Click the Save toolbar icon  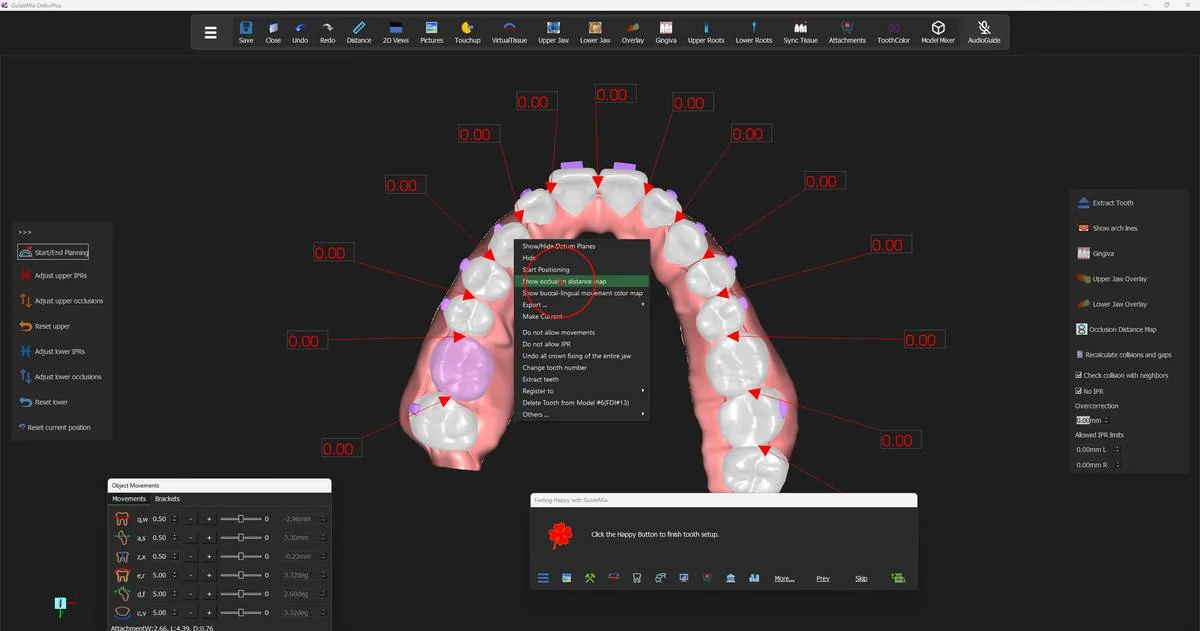pos(246,32)
